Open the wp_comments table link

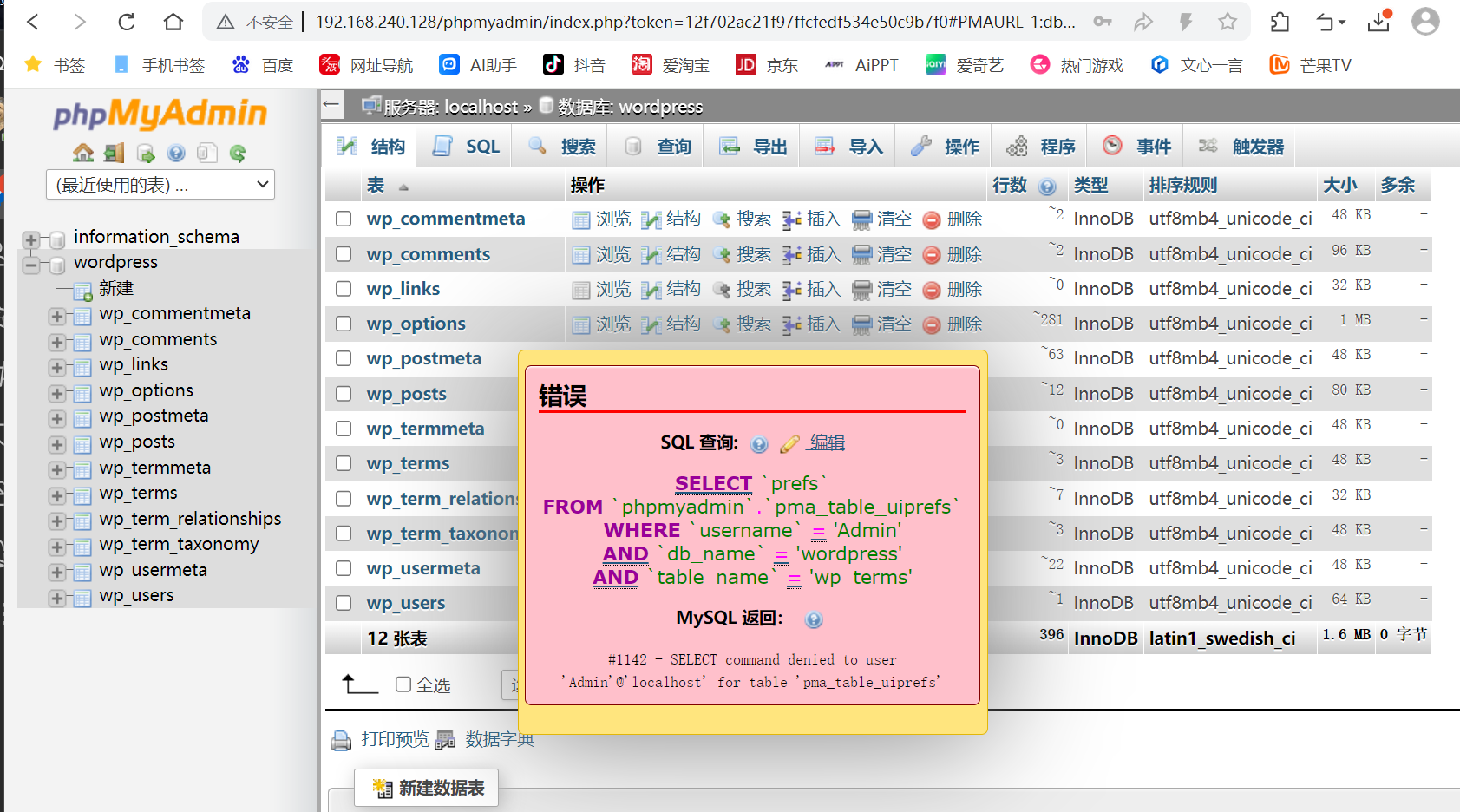pyautogui.click(x=428, y=254)
